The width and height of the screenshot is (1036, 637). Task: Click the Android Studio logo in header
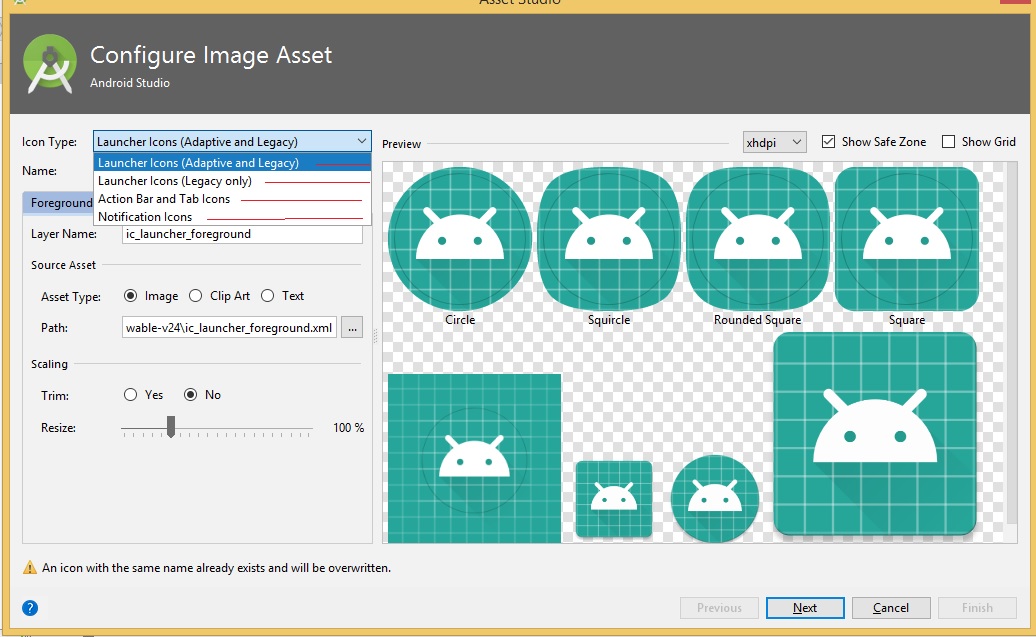49,64
